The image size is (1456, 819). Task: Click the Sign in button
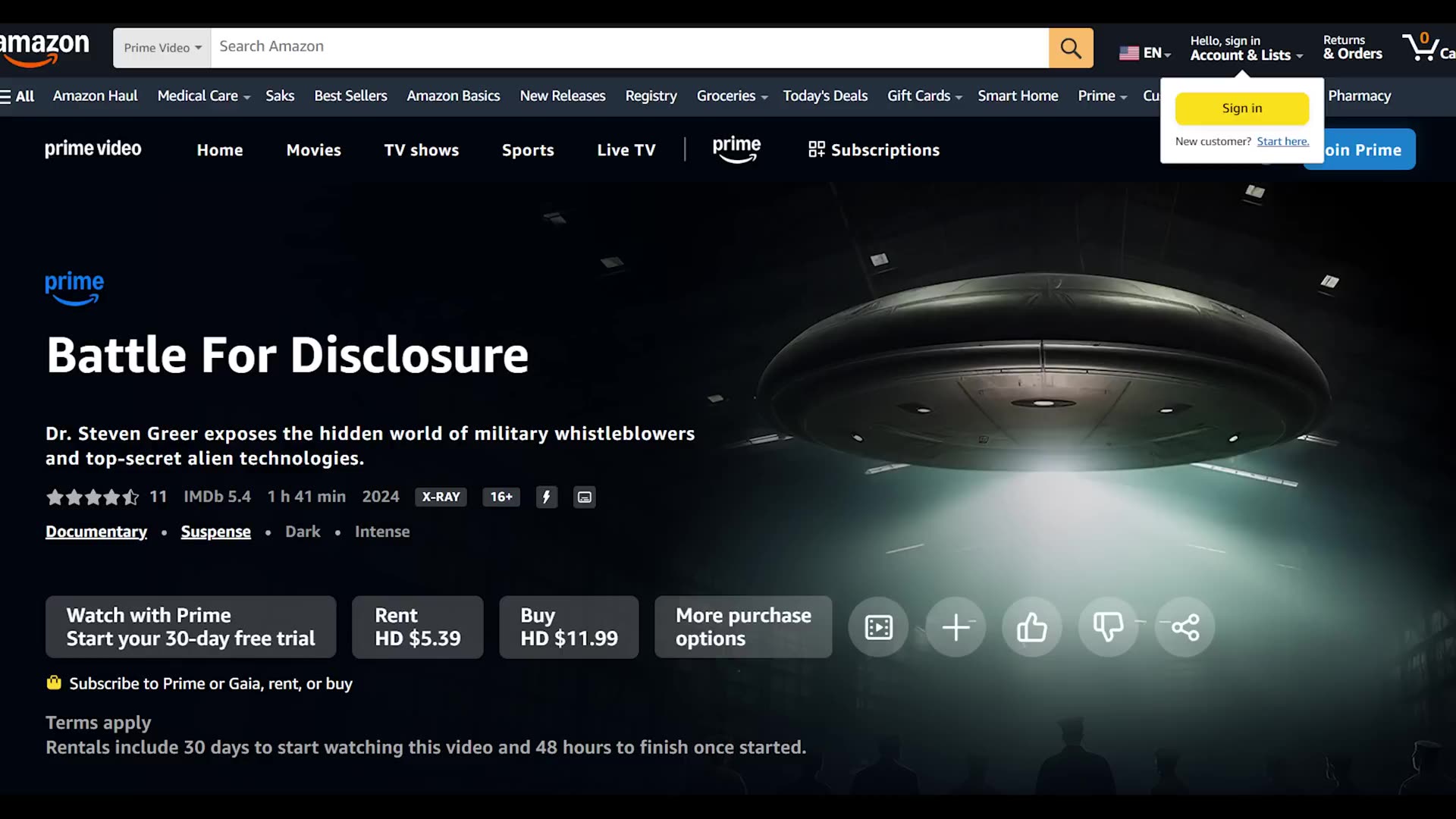(x=1241, y=108)
